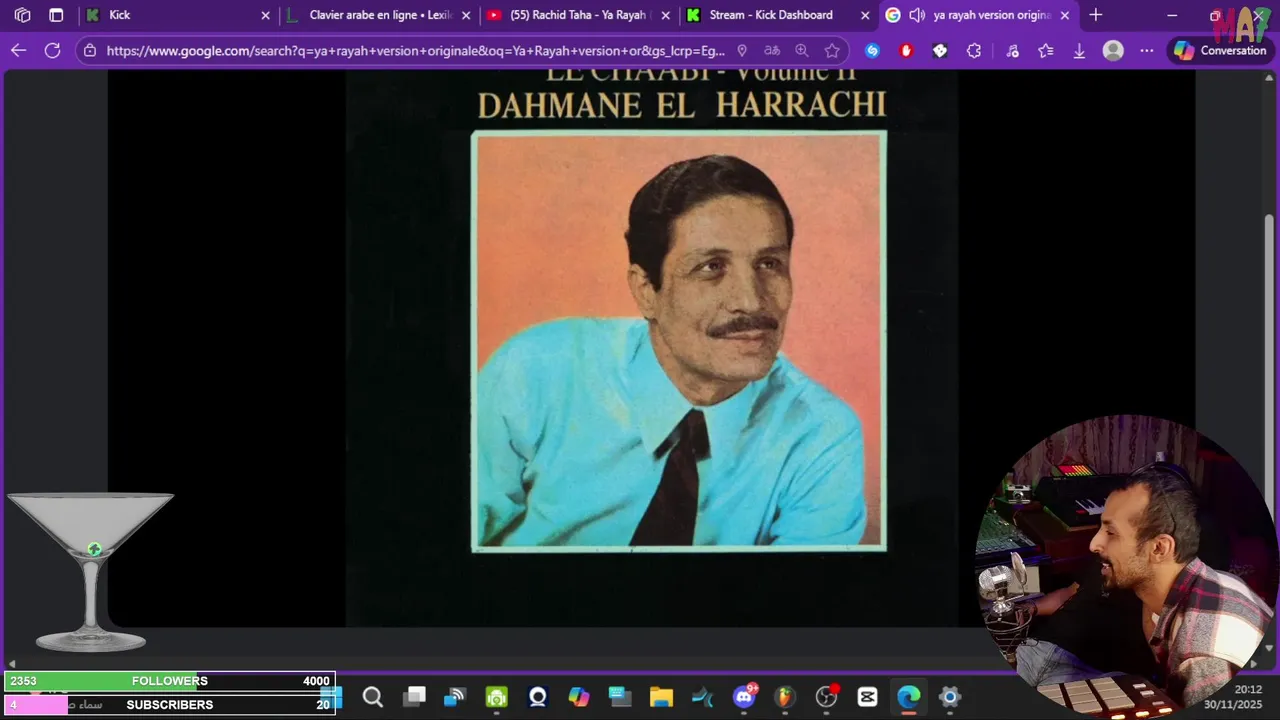This screenshot has width=1280, height=720.
Task: Close the Stream - Kick Dashboard tab
Action: point(865,15)
